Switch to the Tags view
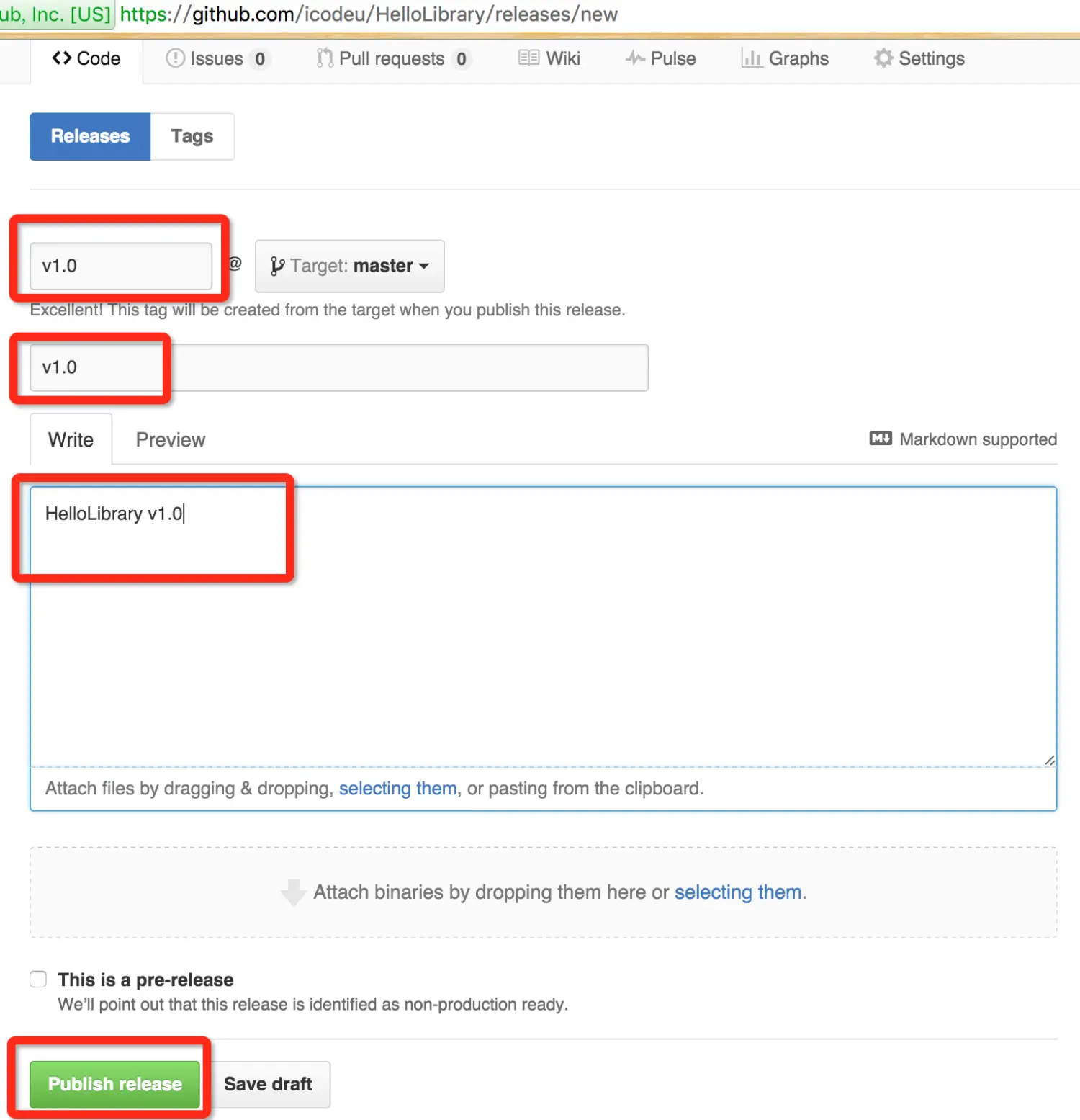 pyautogui.click(x=192, y=136)
